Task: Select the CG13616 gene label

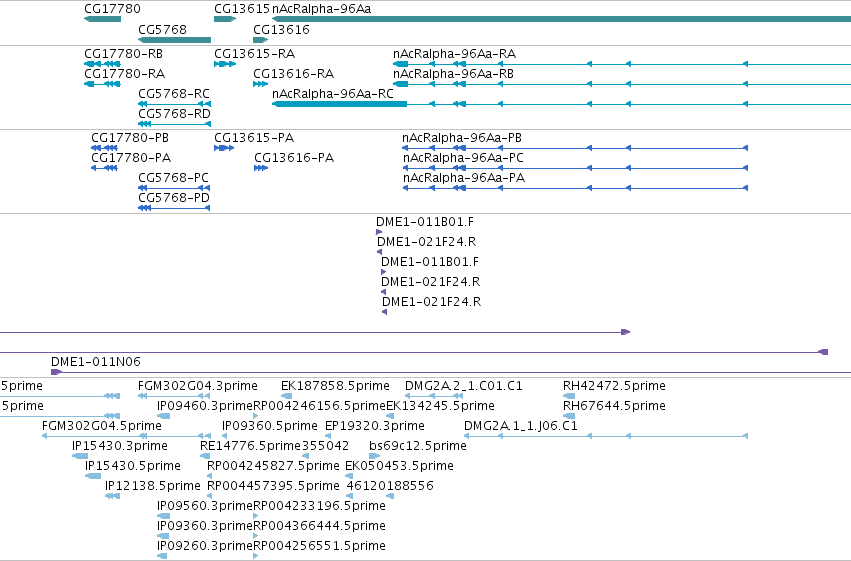Action: (281, 29)
